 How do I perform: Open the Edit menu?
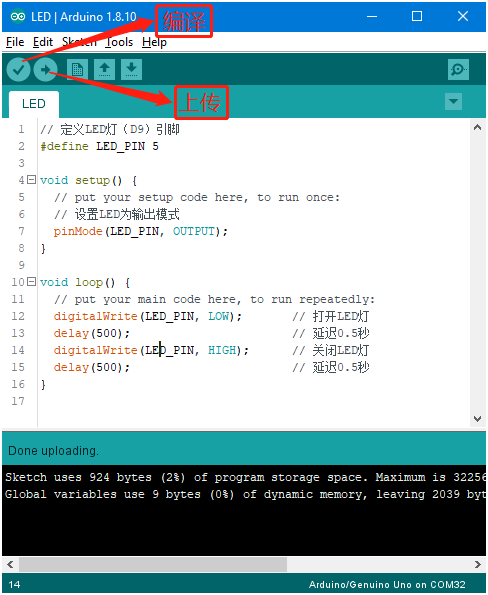click(x=43, y=42)
